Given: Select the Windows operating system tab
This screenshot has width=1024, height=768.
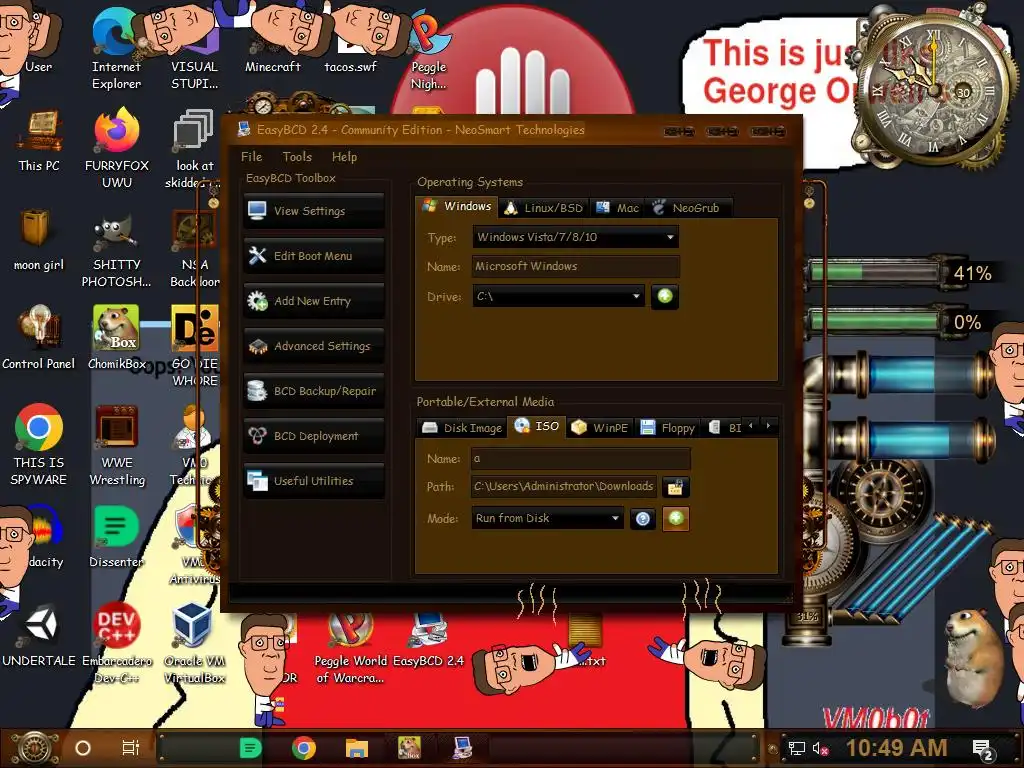Looking at the screenshot, I should (x=456, y=206).
